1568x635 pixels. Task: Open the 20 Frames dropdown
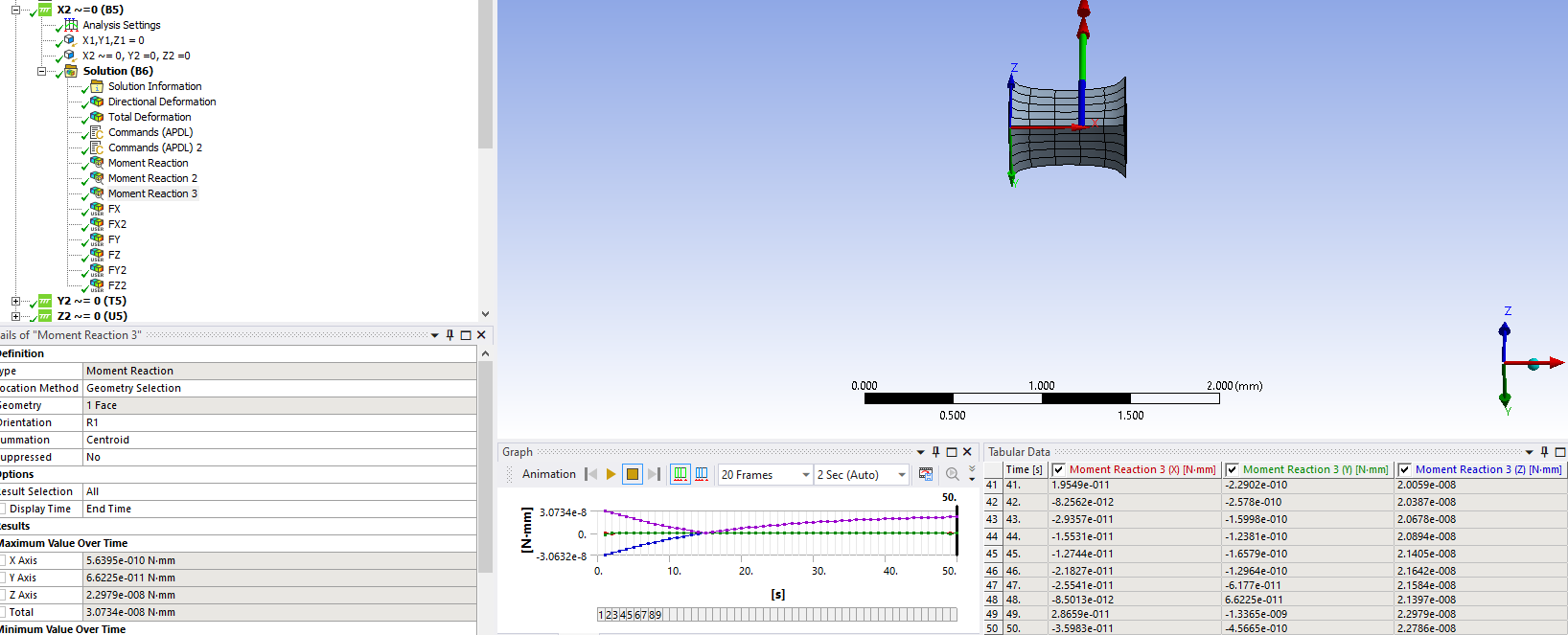(x=805, y=475)
